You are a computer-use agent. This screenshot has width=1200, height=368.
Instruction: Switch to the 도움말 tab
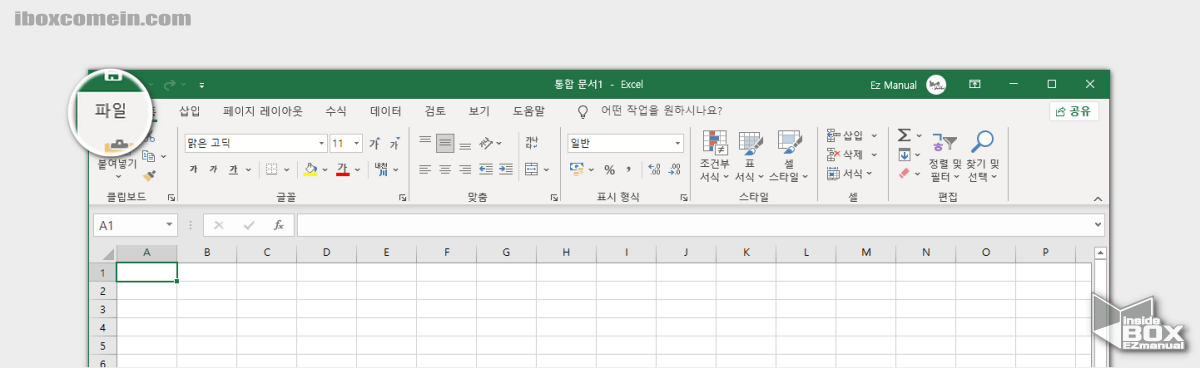pos(529,111)
